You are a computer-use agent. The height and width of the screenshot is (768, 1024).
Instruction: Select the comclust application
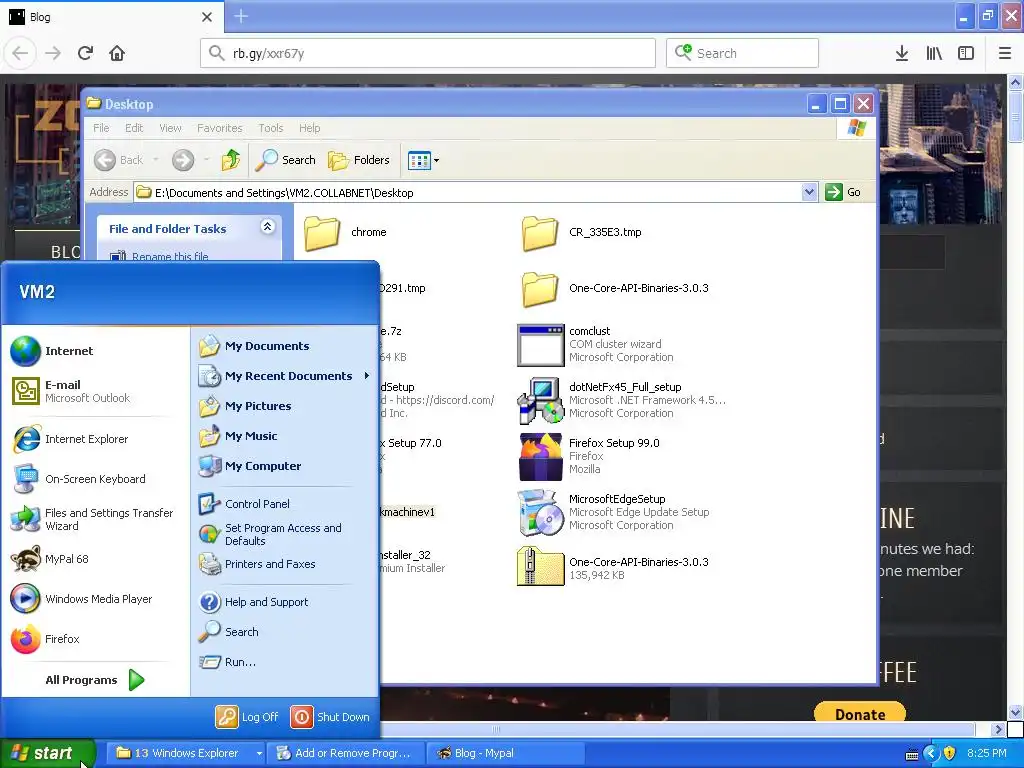[x=596, y=344]
